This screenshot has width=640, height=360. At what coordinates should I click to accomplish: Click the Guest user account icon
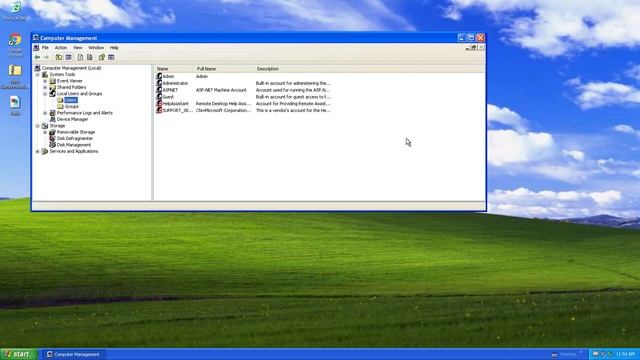(x=159, y=97)
